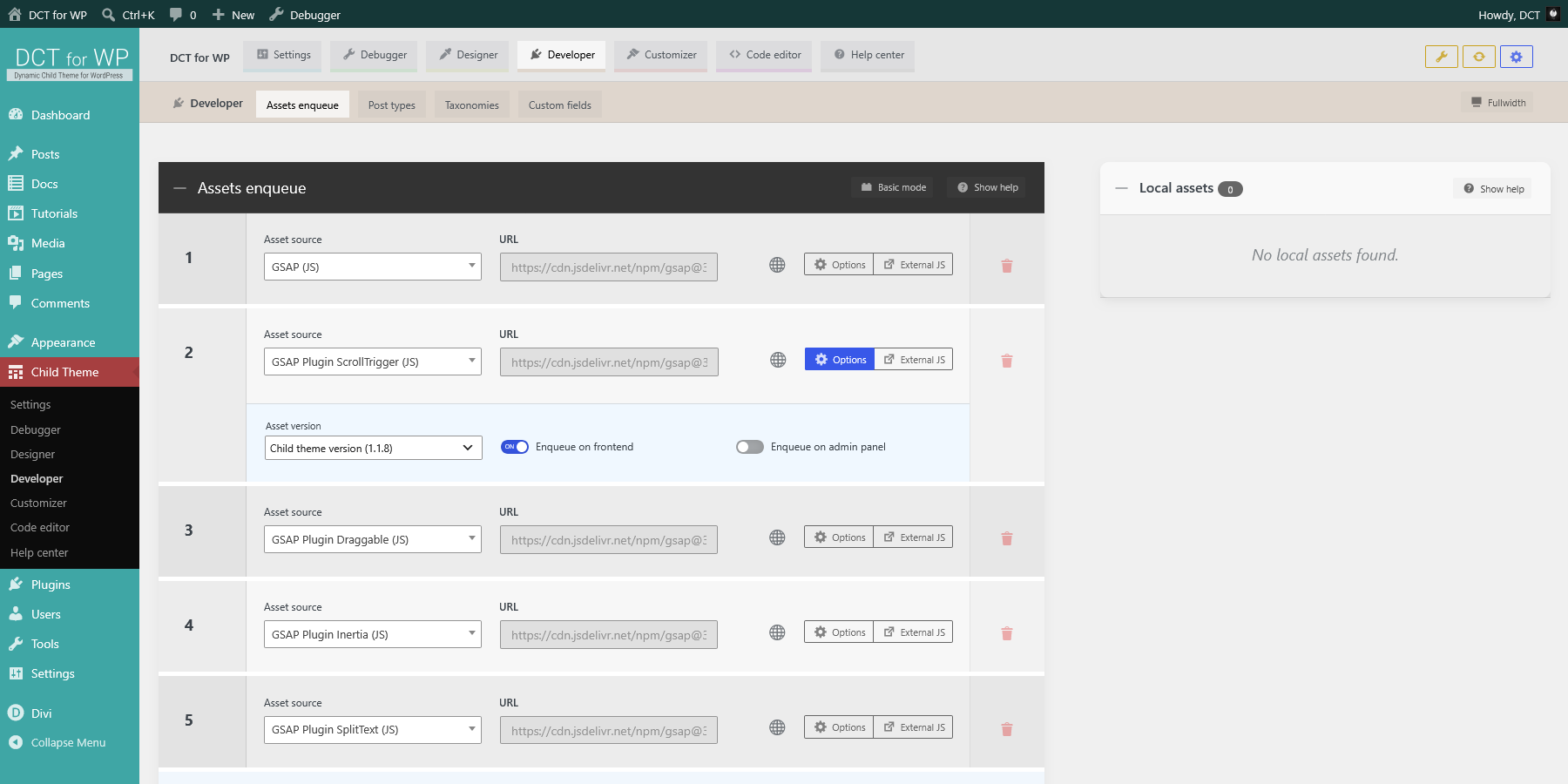Delete asset row 1 with trash icon
Viewport: 1568px width, 784px height.
pos(1007,266)
